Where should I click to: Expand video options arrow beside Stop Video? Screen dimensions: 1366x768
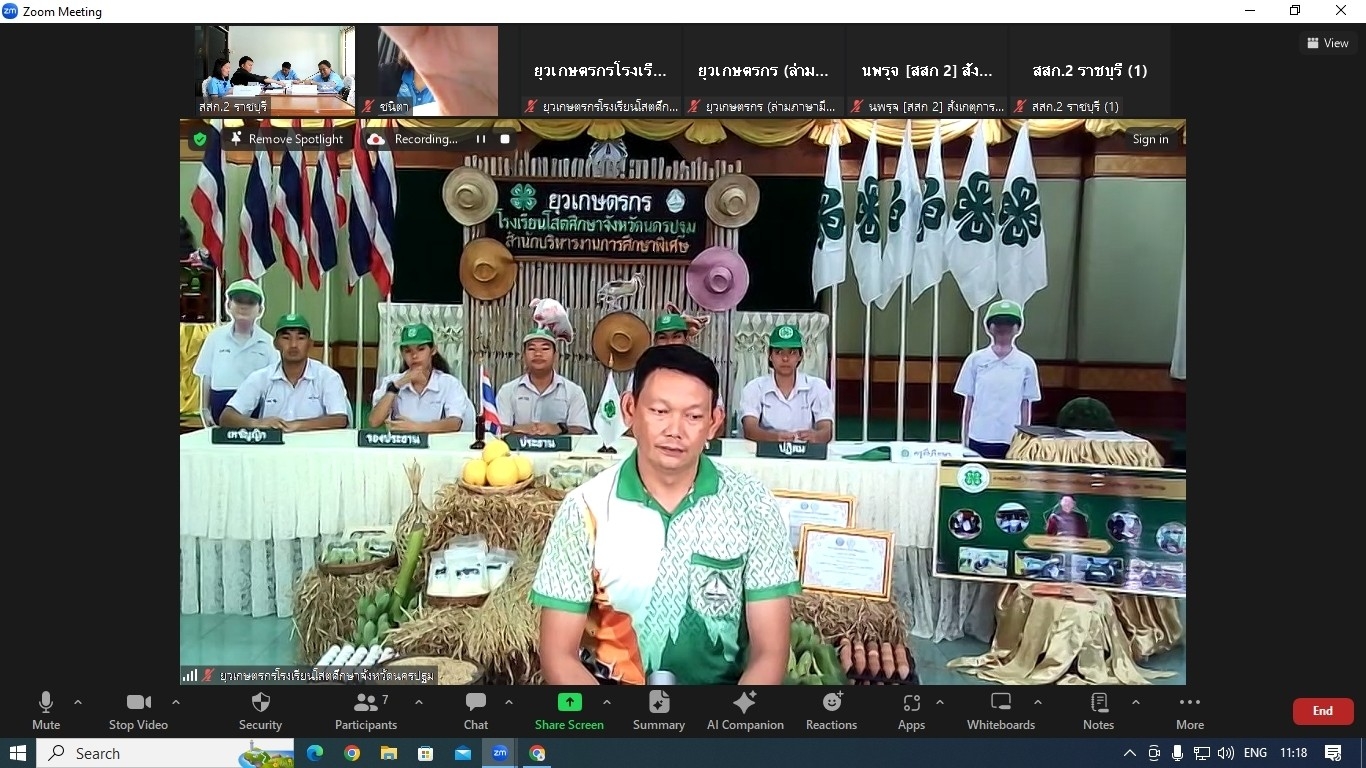176,702
